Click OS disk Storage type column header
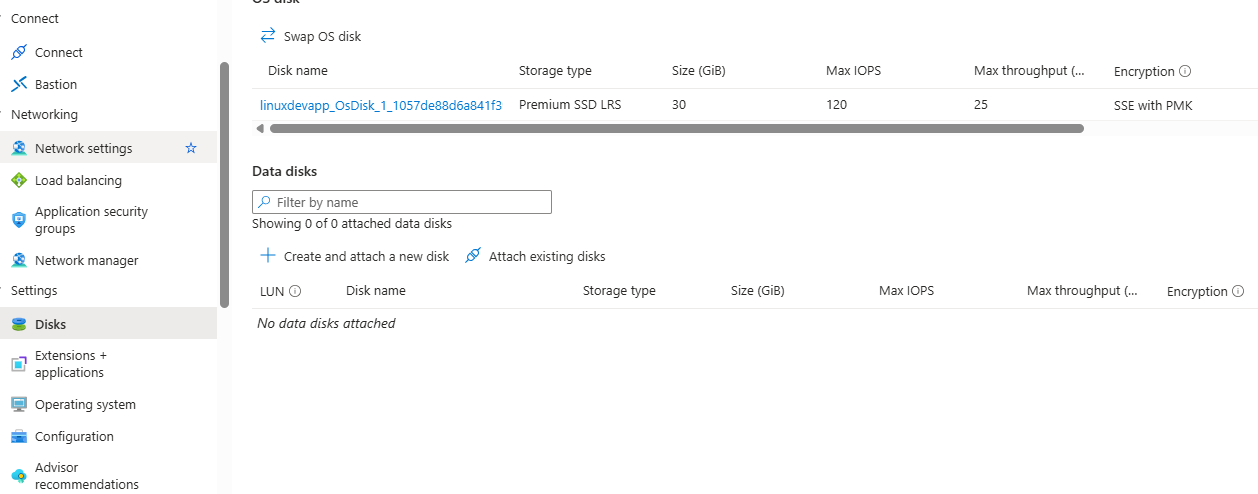The height and width of the screenshot is (494, 1258). click(555, 71)
